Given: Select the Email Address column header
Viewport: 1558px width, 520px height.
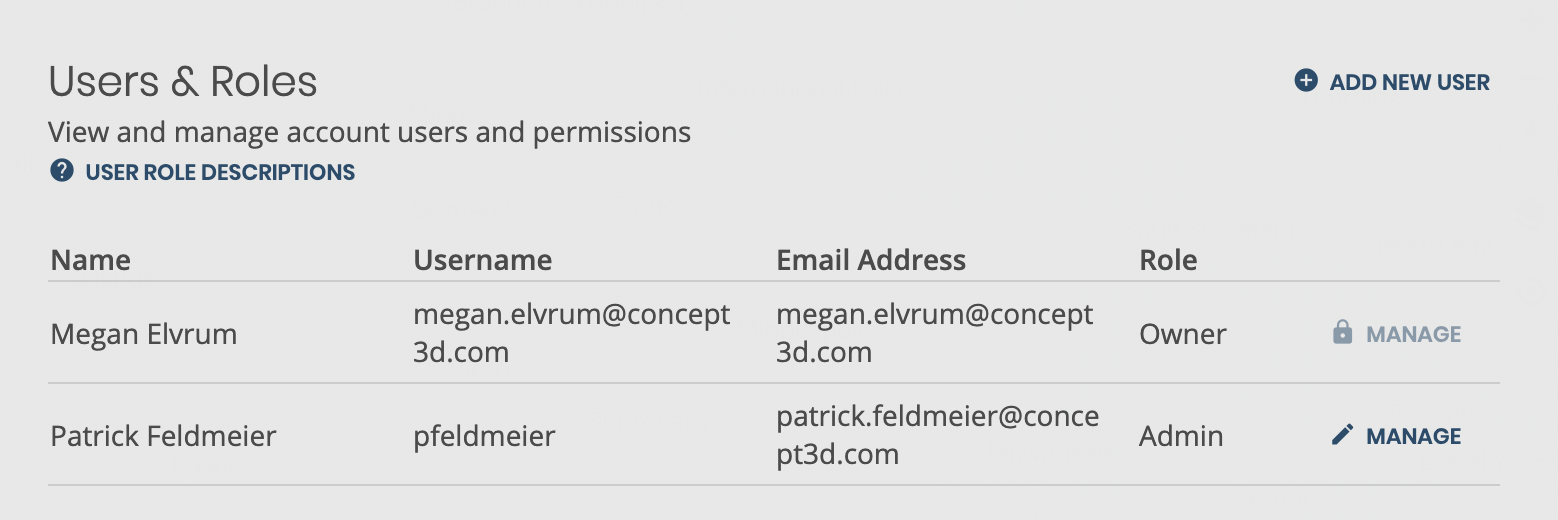Looking at the screenshot, I should (871, 260).
